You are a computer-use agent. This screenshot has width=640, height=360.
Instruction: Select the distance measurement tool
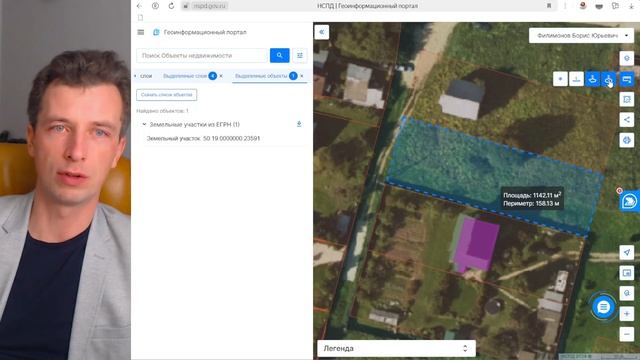(x=576, y=79)
